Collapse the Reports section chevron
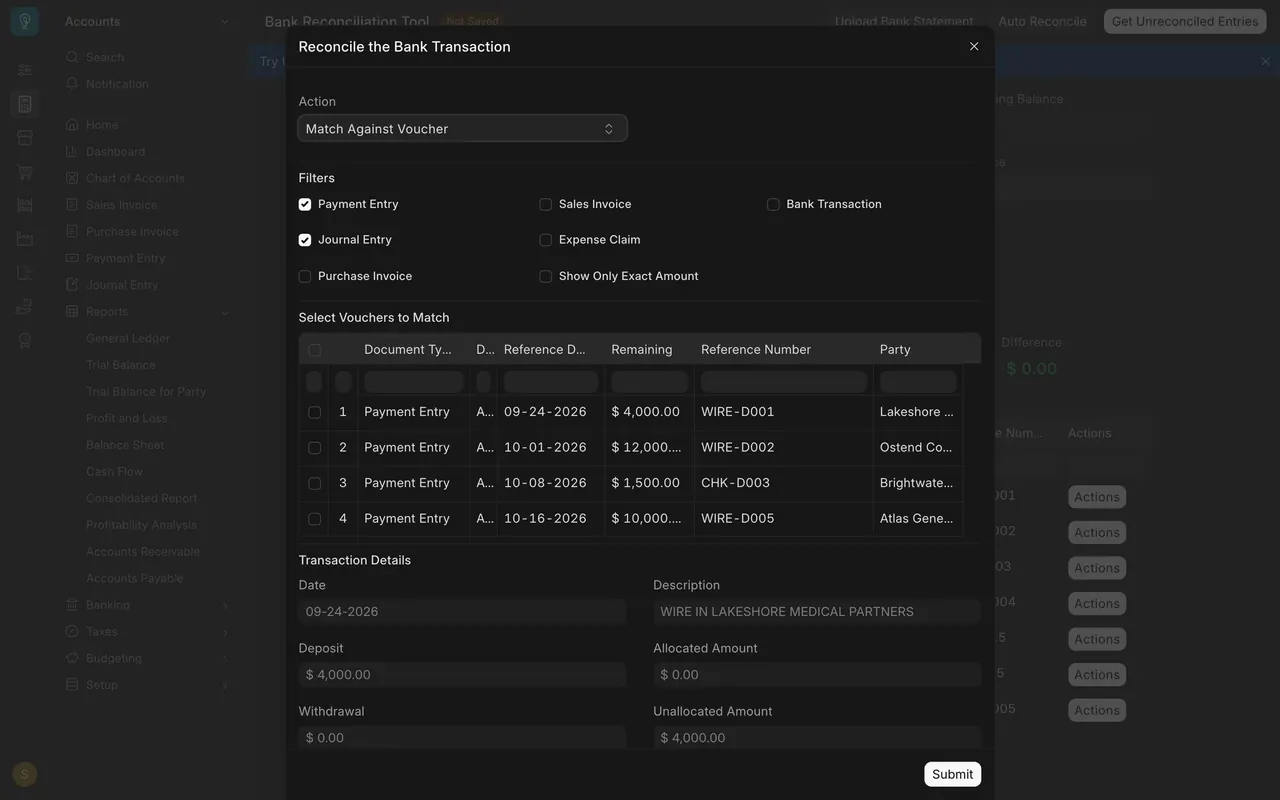Viewport: 1280px width, 800px height. tap(225, 312)
